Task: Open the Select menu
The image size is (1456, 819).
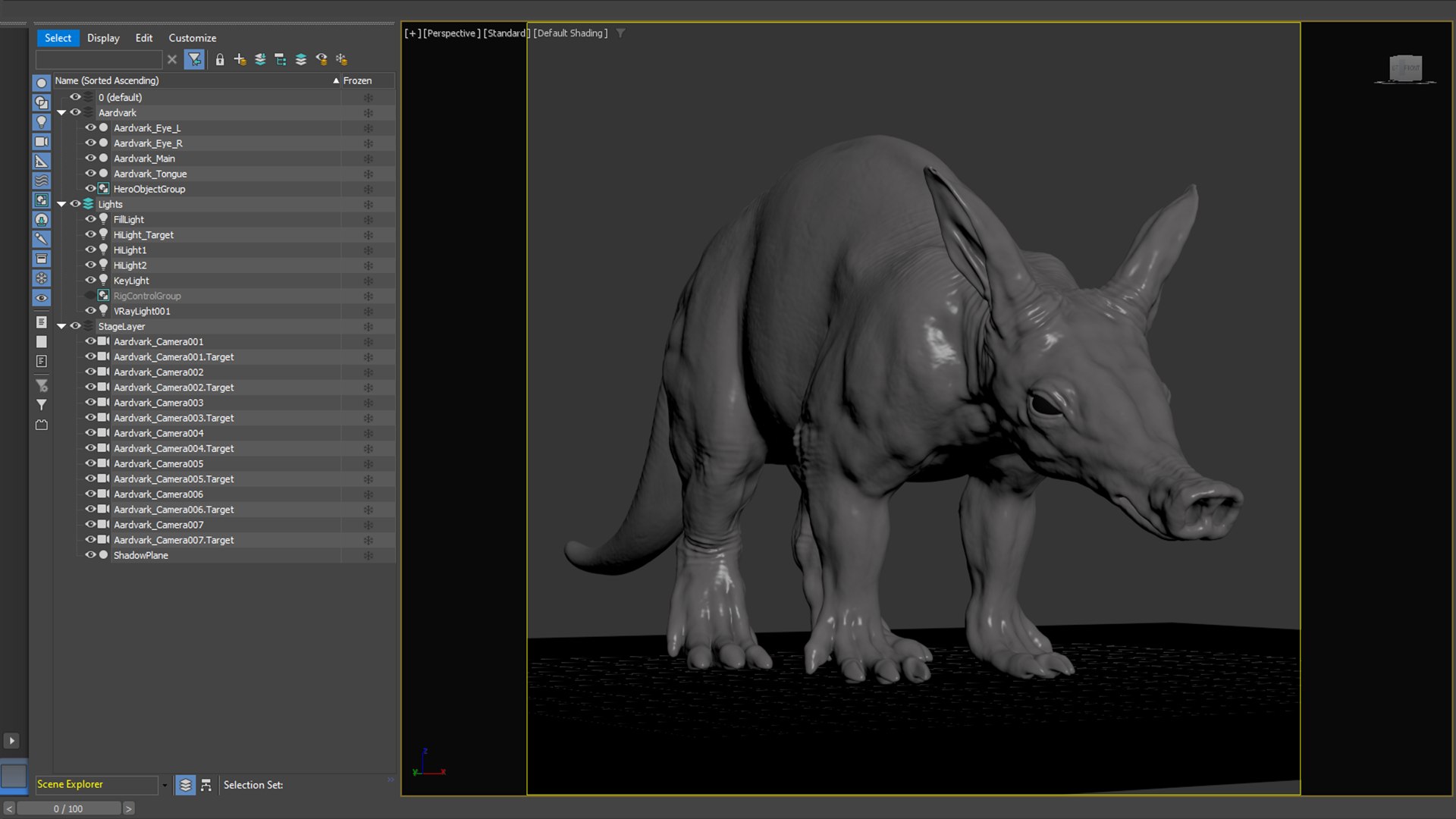Action: click(x=58, y=38)
